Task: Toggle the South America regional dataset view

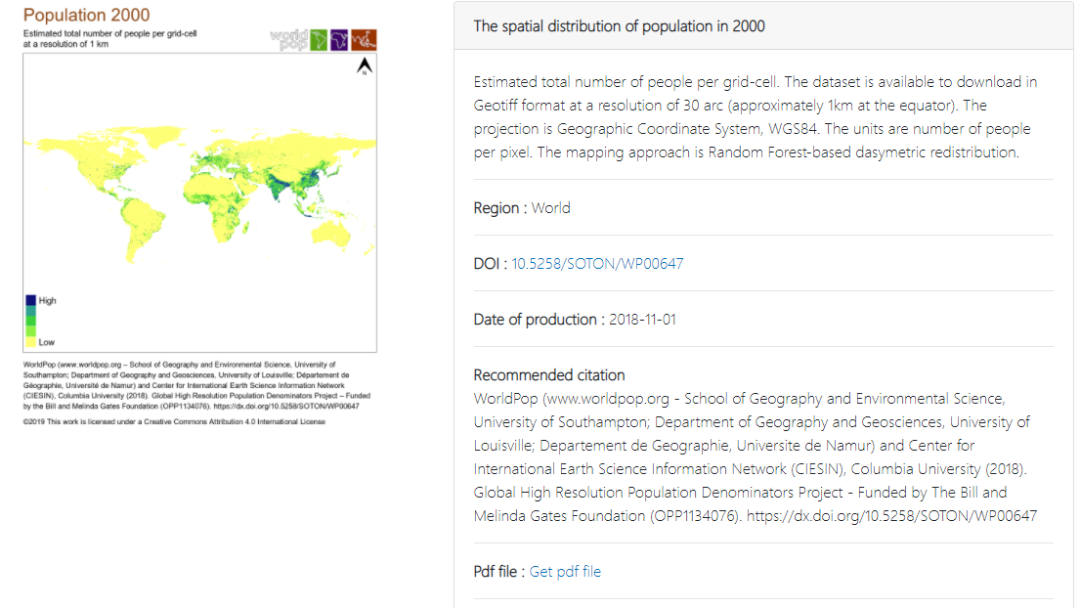Action: coord(318,39)
